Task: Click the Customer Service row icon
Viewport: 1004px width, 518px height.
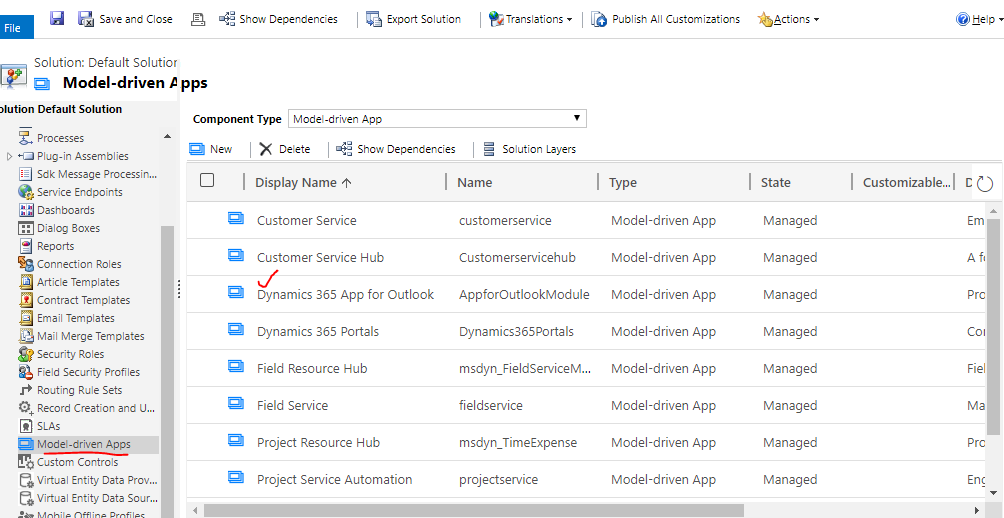Action: 236,219
